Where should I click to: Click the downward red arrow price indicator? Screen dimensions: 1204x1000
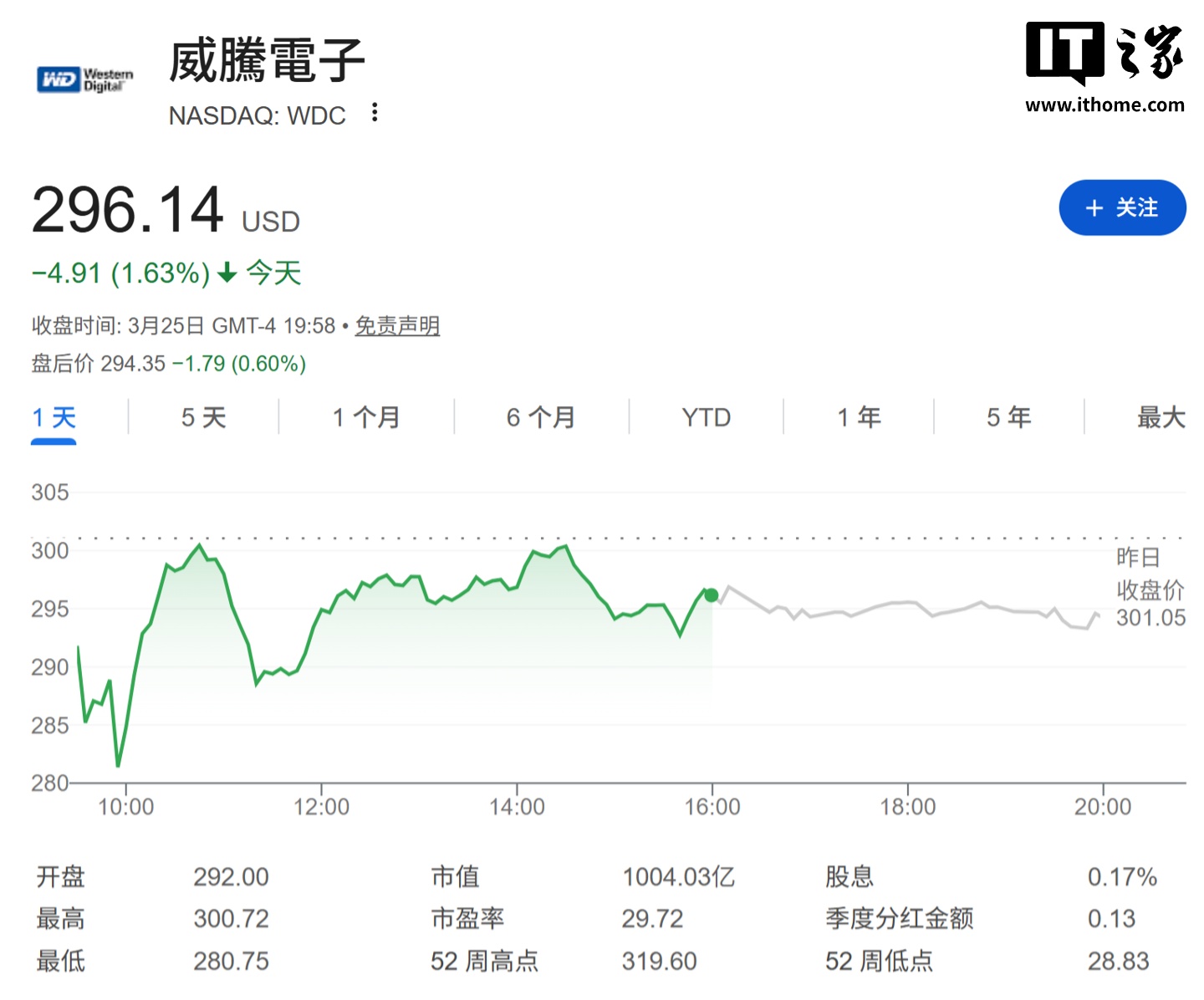(225, 273)
